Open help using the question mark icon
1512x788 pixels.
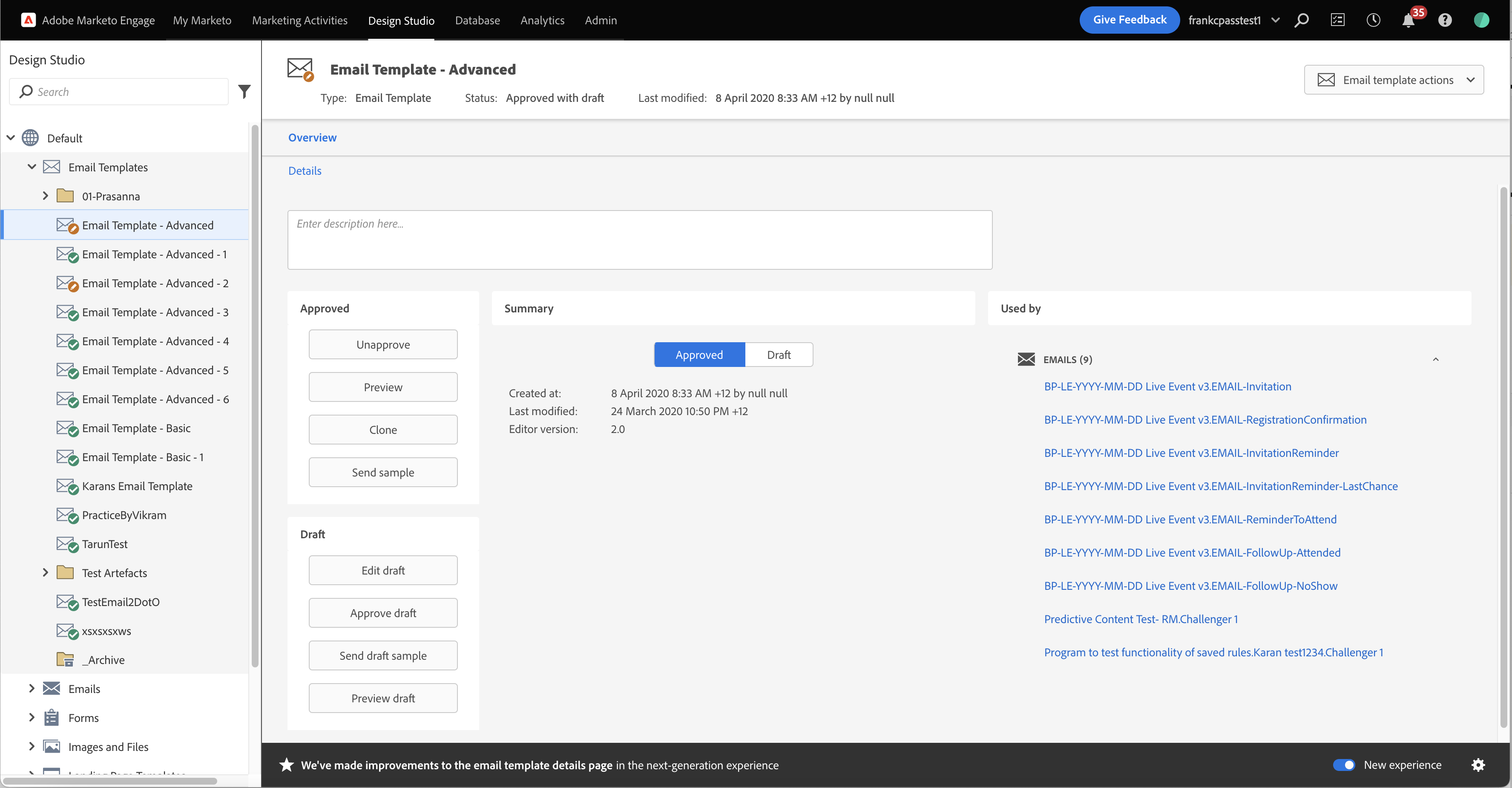point(1445,19)
